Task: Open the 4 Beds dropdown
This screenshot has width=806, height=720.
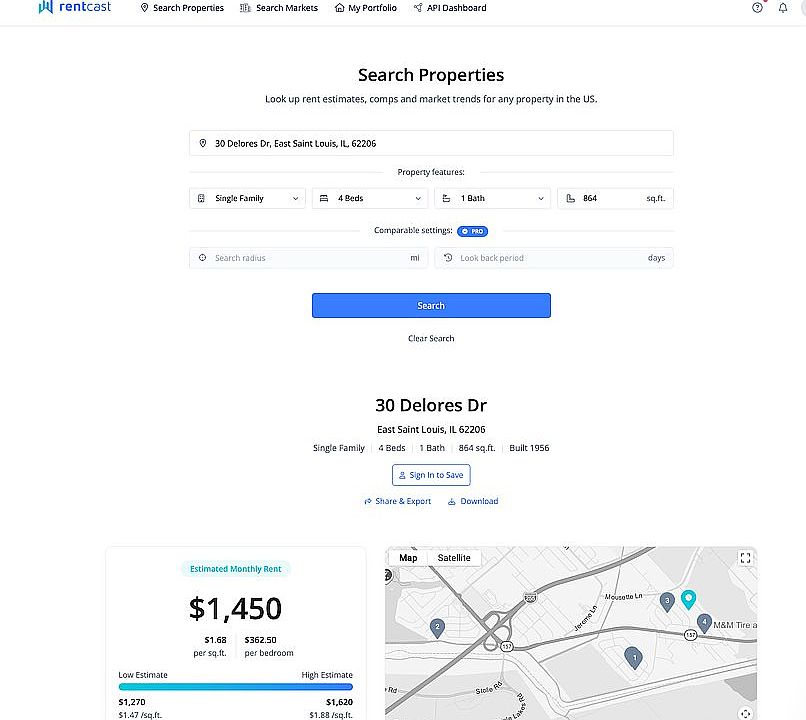Action: coord(370,198)
